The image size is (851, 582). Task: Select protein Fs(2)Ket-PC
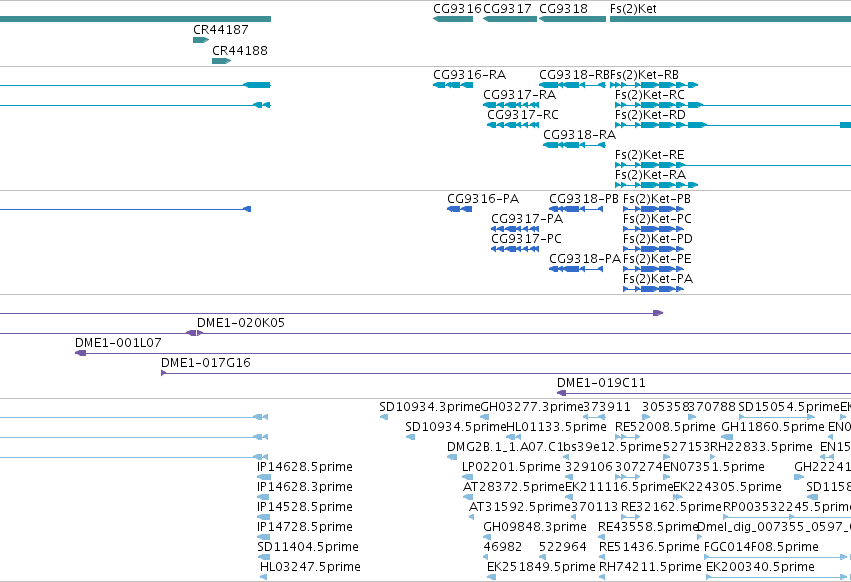pos(653,229)
